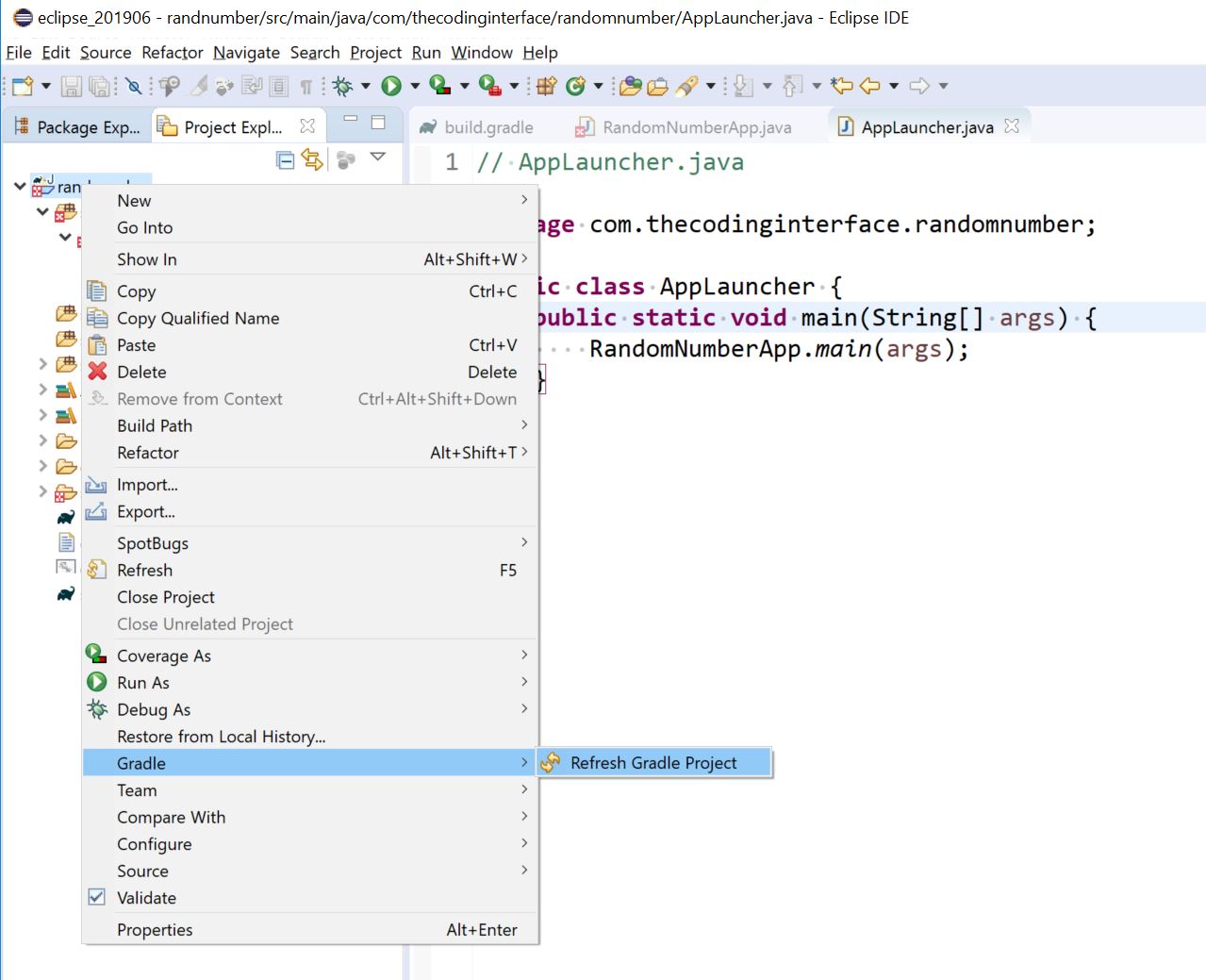Select the Coverage toolbar icon

(440, 85)
